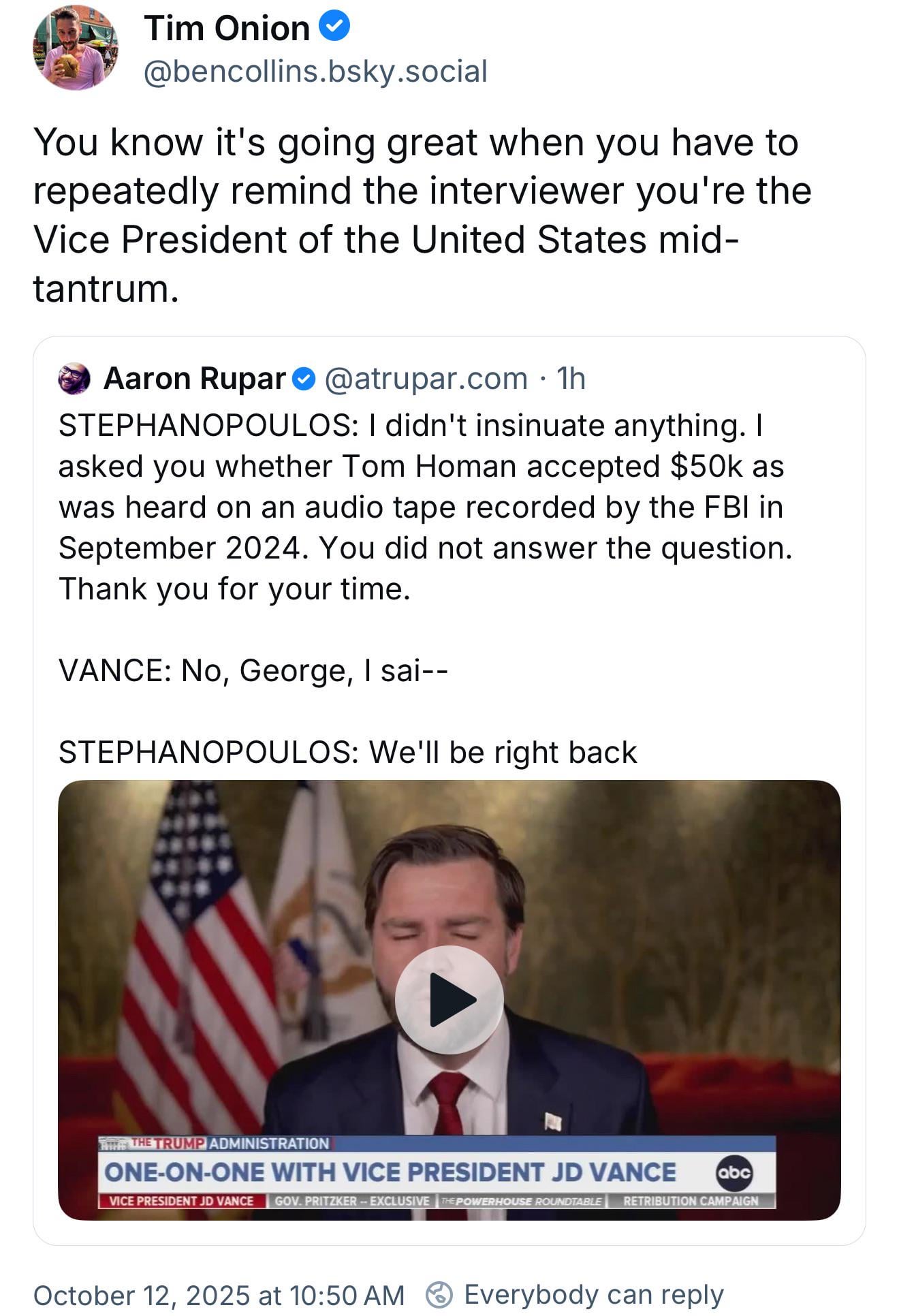
Task: Click the "Everybody can reply" label
Action: pyautogui.click(x=593, y=1294)
